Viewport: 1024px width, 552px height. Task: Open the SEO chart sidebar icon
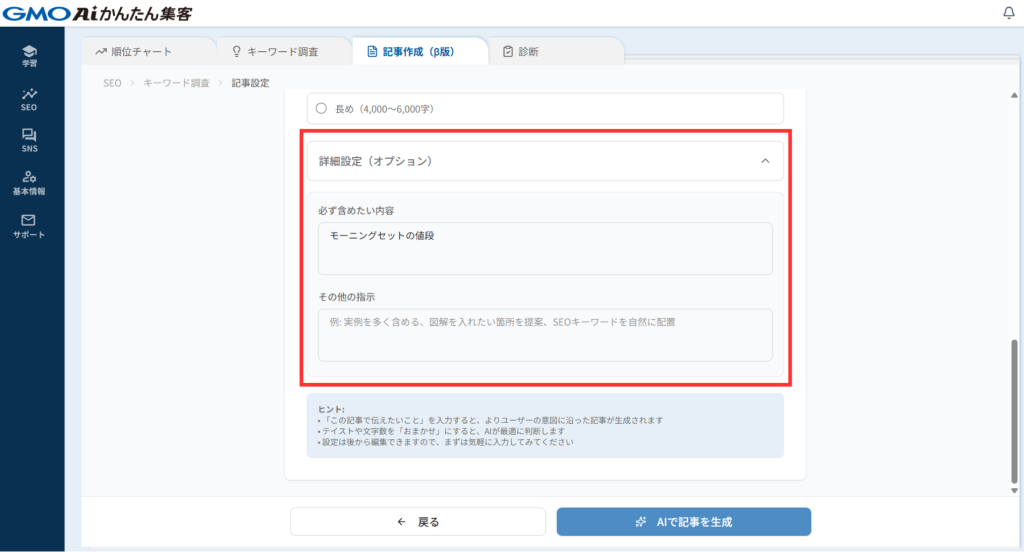click(x=29, y=98)
